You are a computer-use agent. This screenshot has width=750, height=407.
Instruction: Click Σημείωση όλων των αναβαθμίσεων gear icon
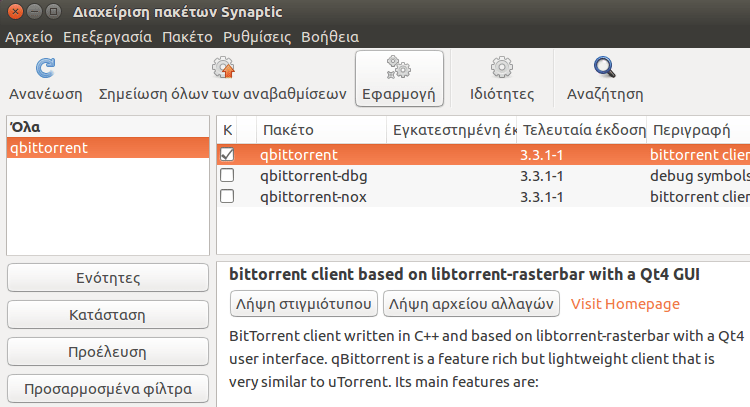tap(223, 67)
